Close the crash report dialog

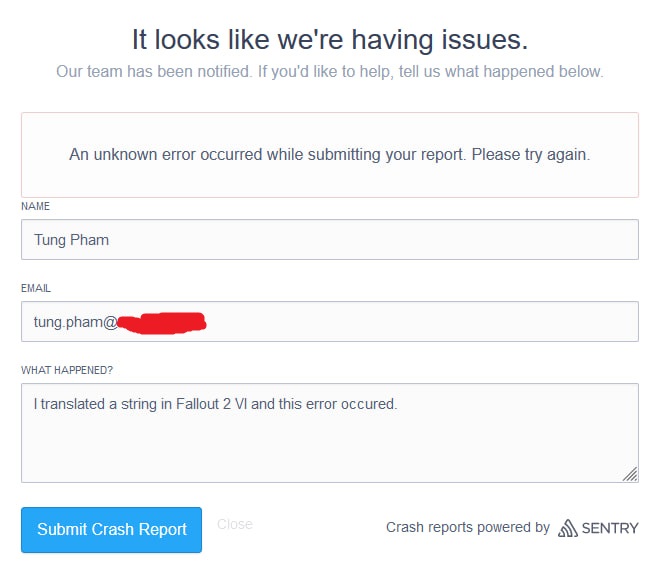click(235, 524)
